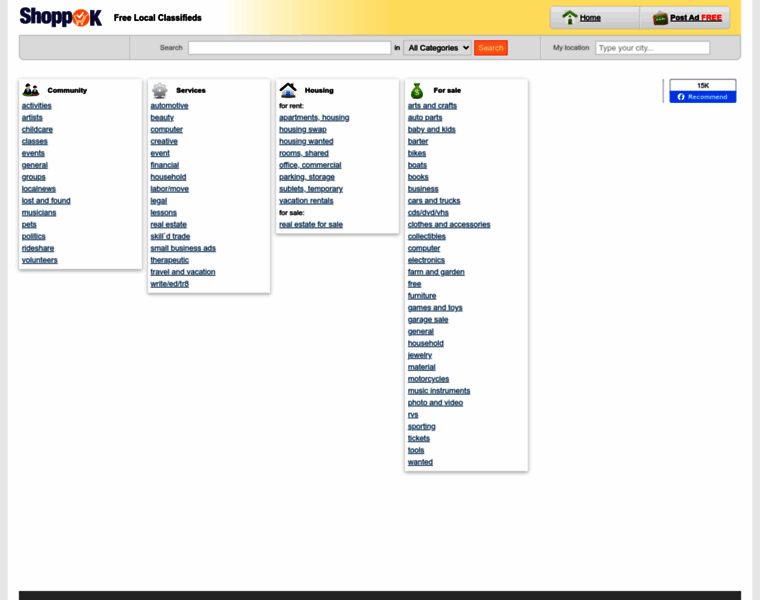The image size is (760, 600).
Task: Open the legal services category
Action: pyautogui.click(x=158, y=201)
